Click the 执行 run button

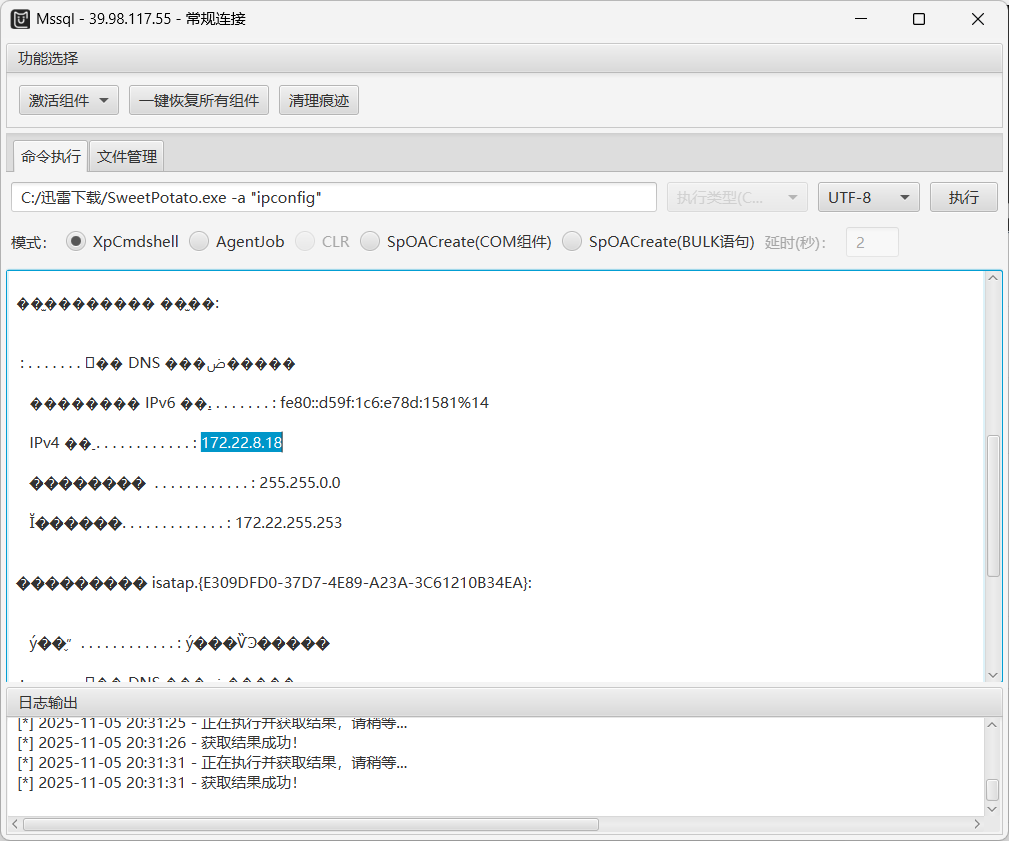coord(963,197)
